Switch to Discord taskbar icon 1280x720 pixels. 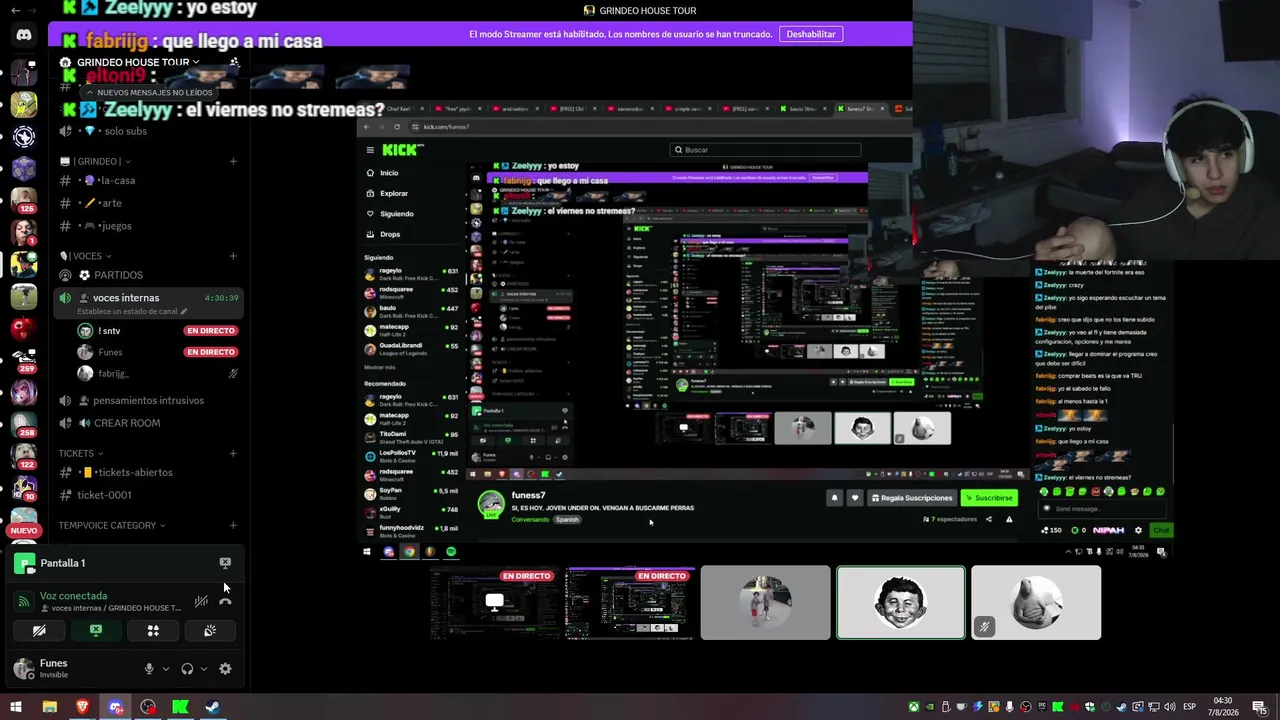coord(115,707)
